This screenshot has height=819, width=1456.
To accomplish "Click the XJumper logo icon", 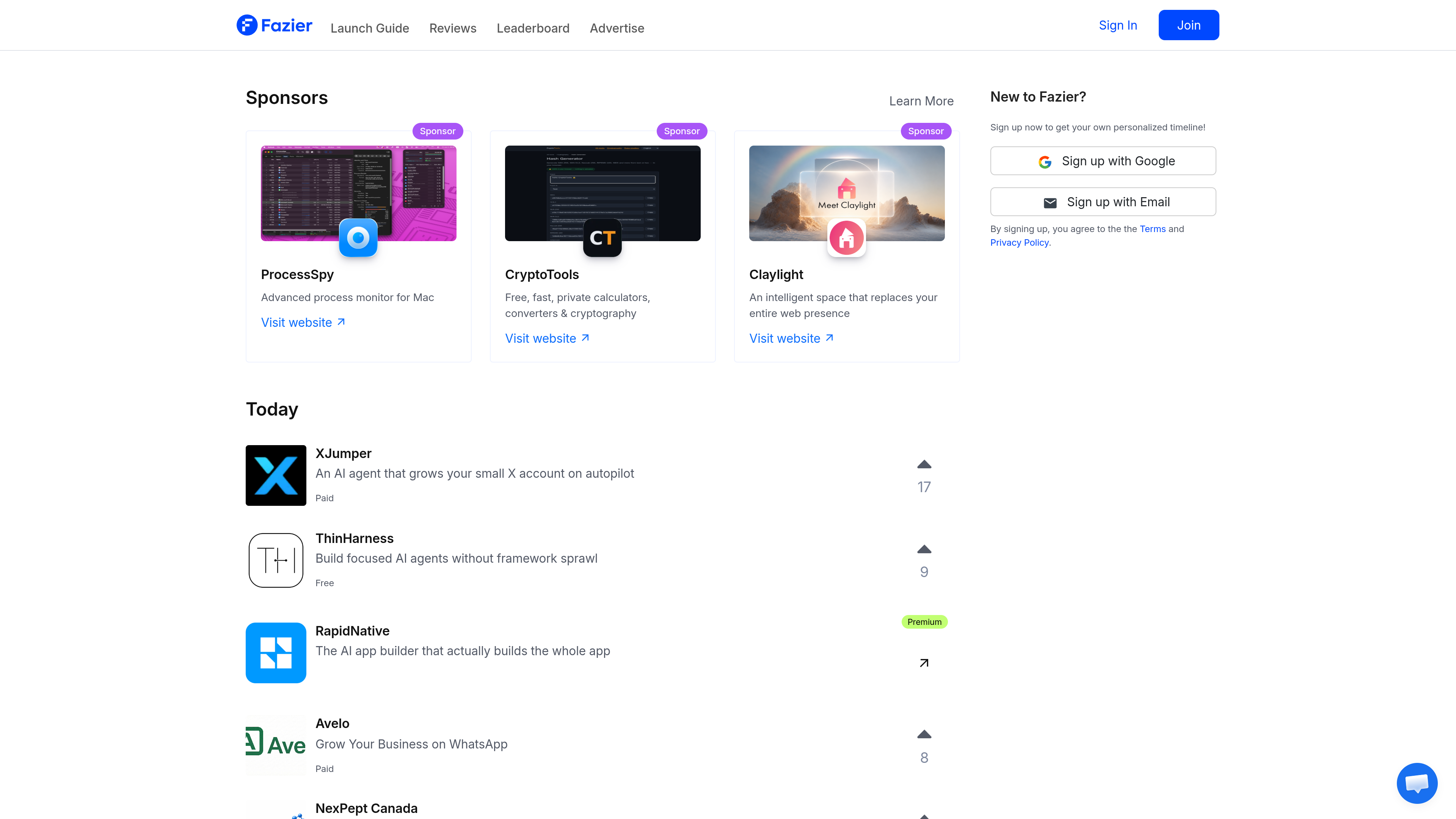I will tap(276, 475).
